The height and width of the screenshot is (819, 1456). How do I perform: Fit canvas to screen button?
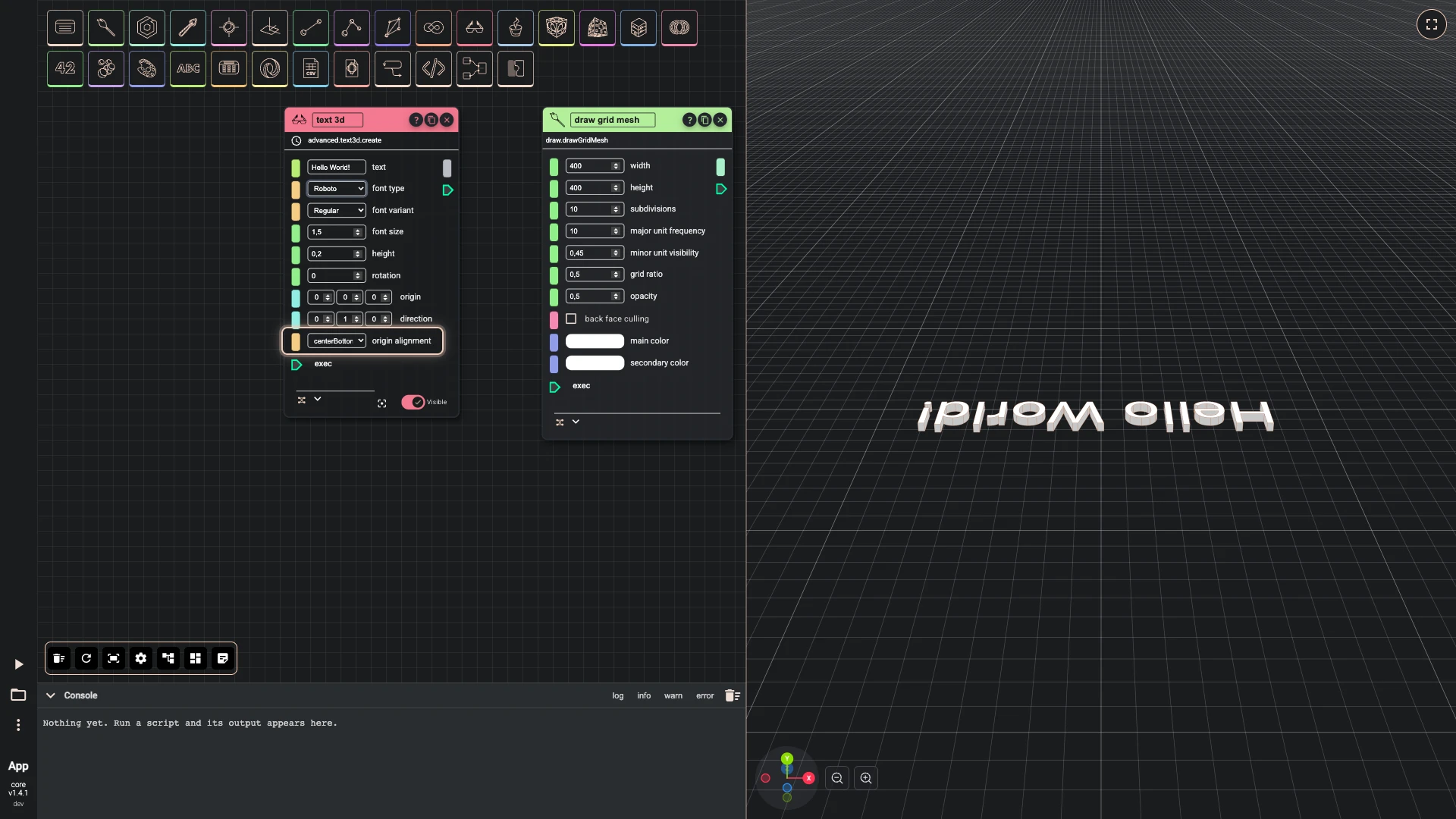(x=114, y=658)
